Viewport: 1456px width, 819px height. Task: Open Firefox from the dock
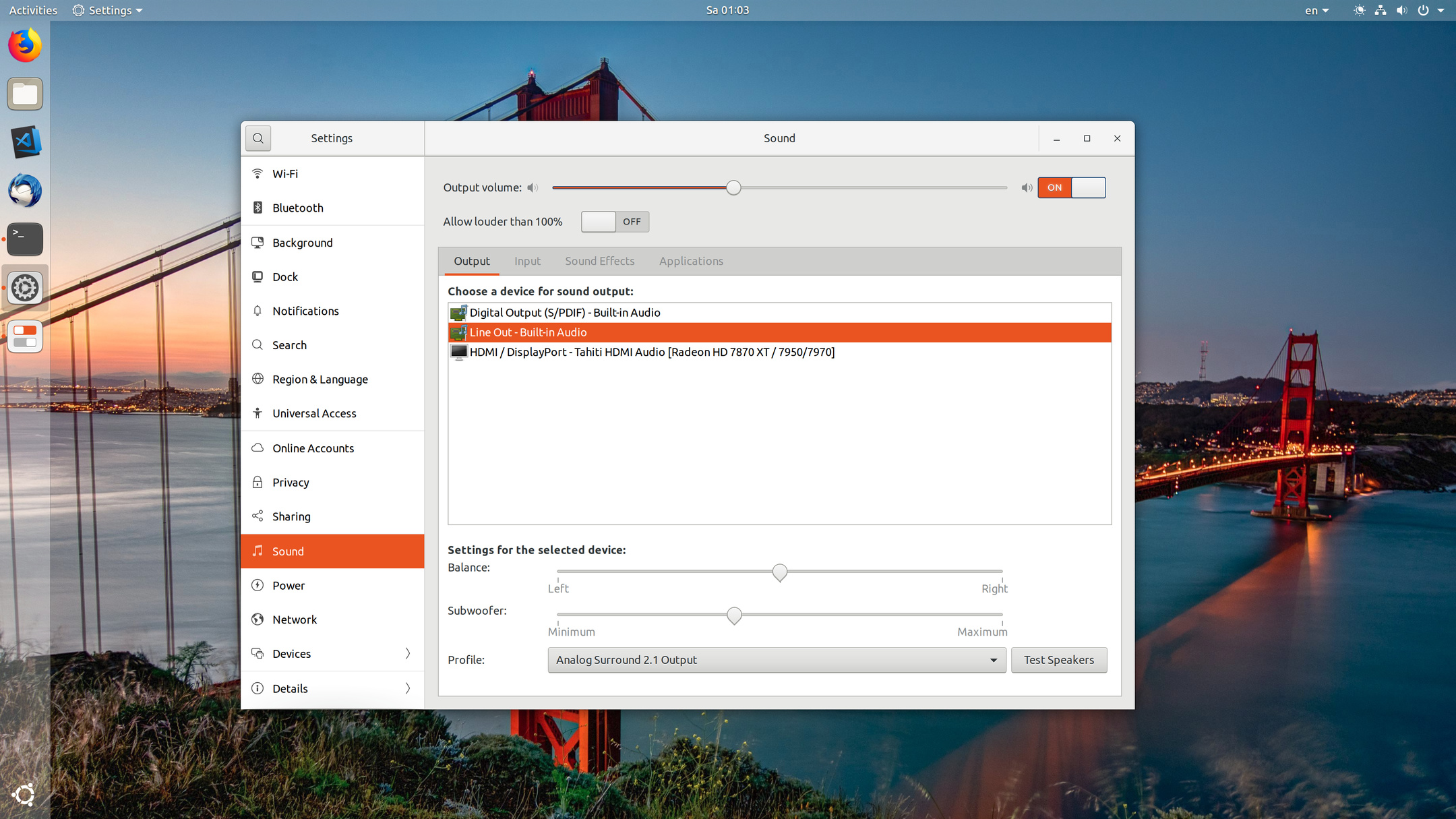25,46
